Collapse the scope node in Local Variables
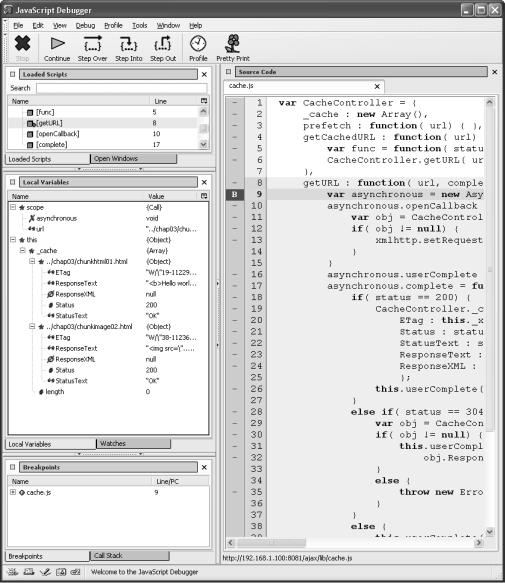Viewport: 505px width, 583px height. point(13,207)
